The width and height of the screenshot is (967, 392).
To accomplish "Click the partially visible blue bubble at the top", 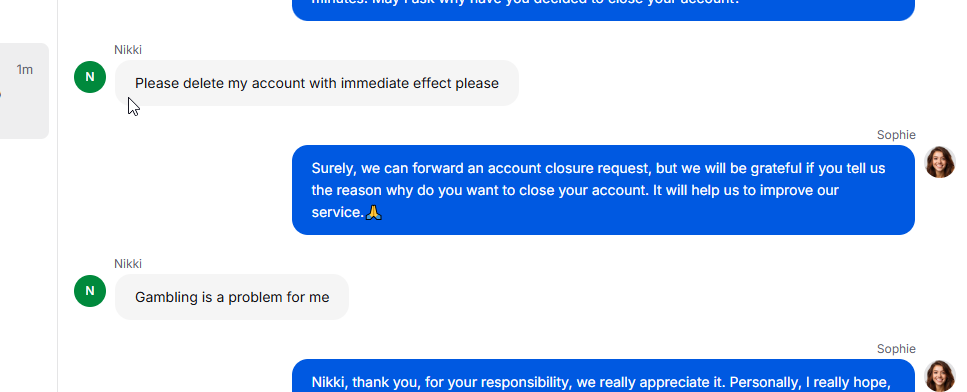I will click(603, 10).
